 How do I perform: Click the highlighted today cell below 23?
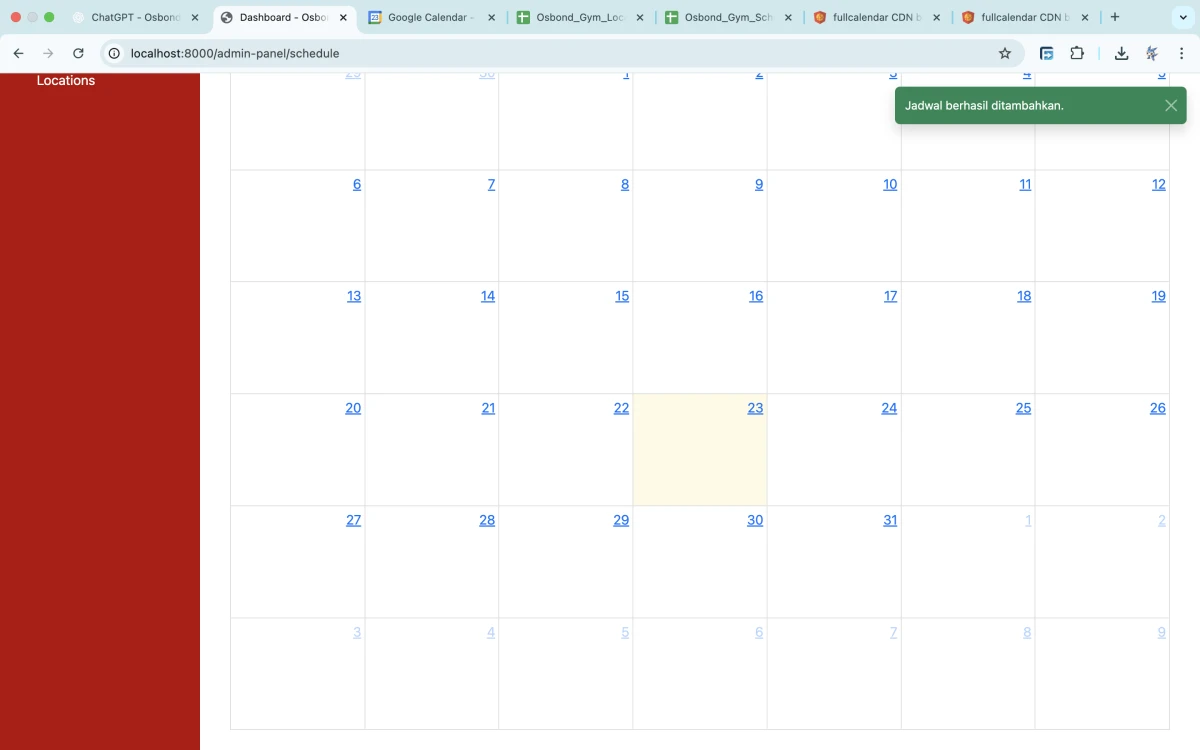(700, 460)
